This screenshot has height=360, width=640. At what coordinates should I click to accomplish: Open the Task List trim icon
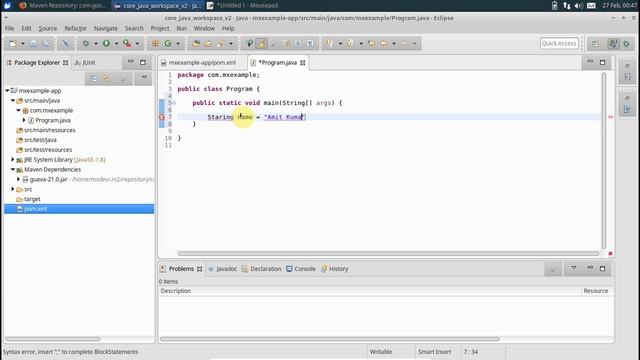pyautogui.click(x=627, y=77)
